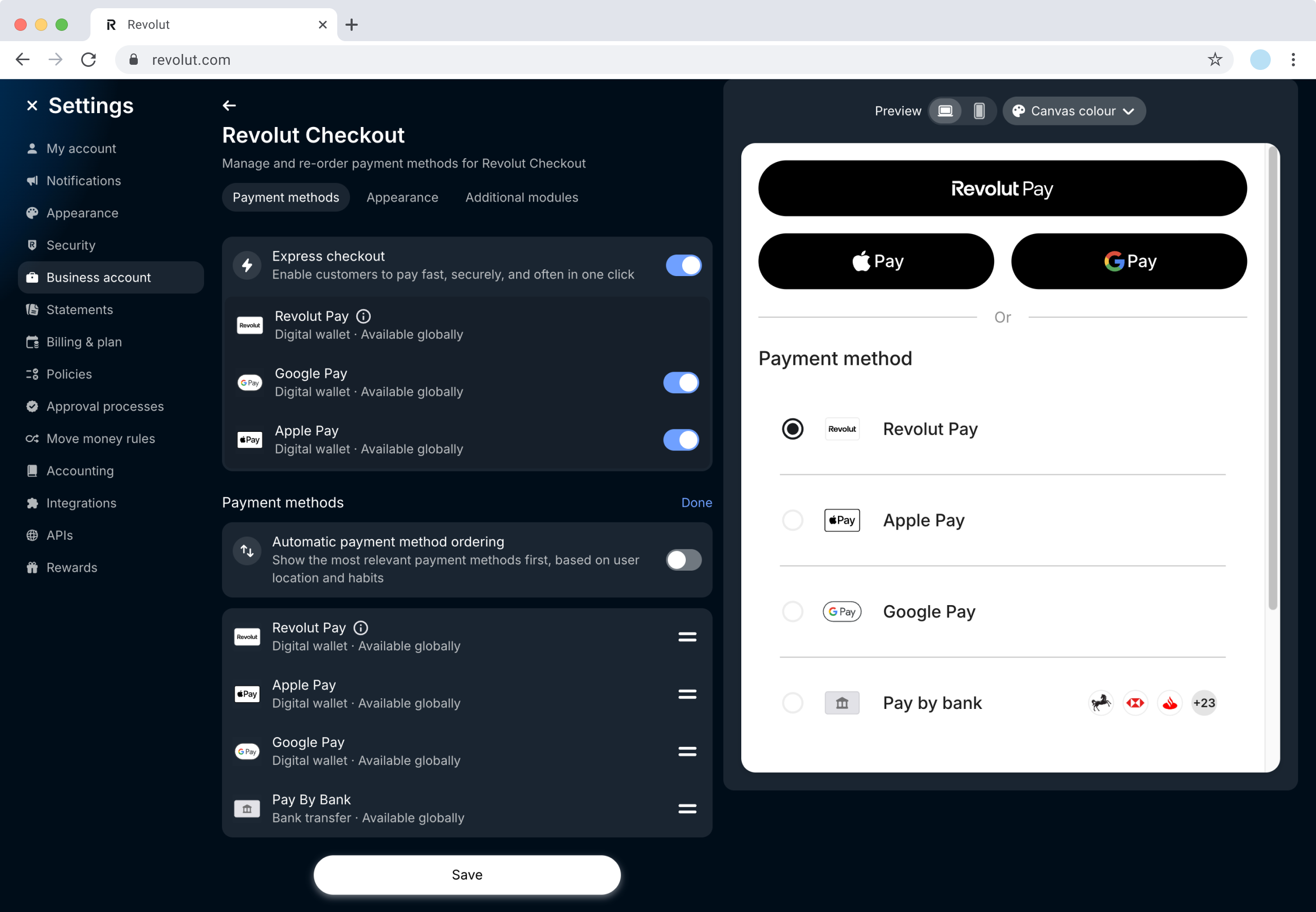
Task: Open Move money rules section
Action: coord(111,439)
